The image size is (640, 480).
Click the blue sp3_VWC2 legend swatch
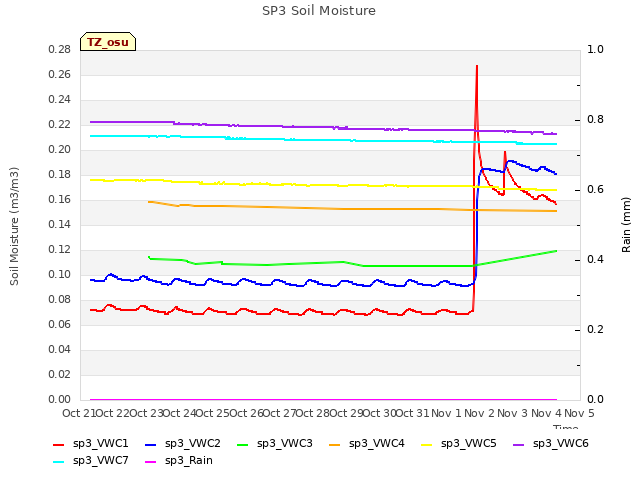[x=151, y=444]
